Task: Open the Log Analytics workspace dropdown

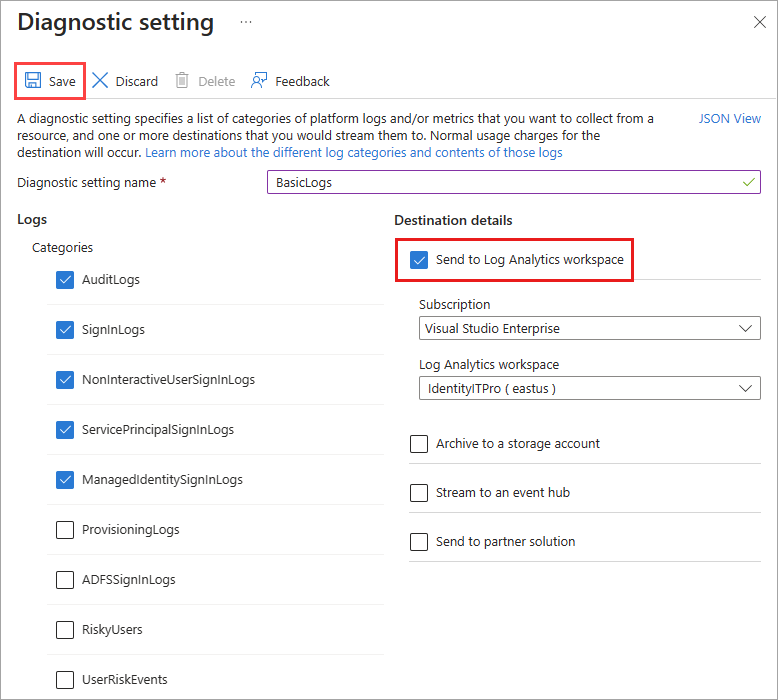Action: pos(589,388)
